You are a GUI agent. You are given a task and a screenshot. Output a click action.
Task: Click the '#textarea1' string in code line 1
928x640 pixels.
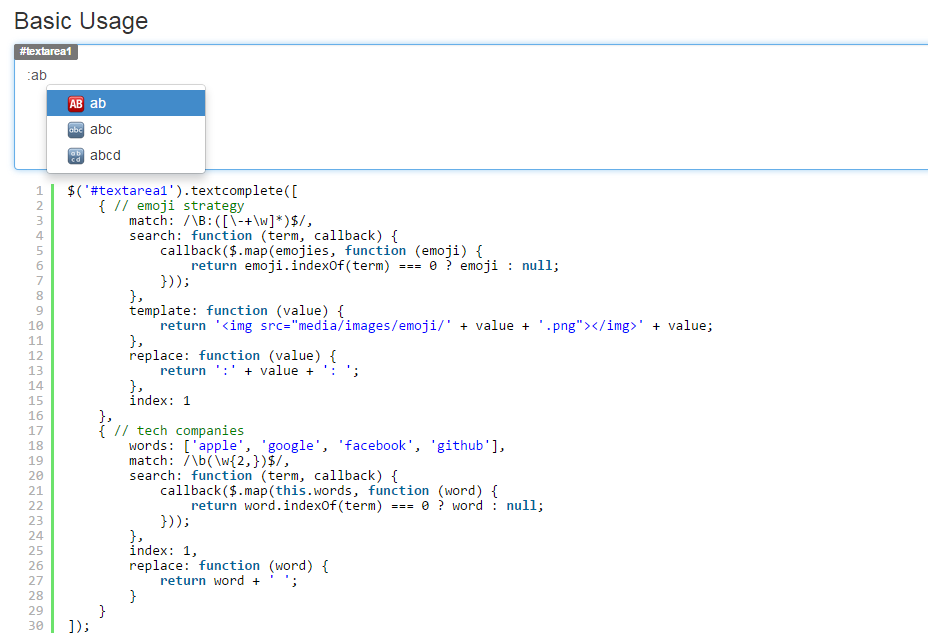[x=129, y=191]
